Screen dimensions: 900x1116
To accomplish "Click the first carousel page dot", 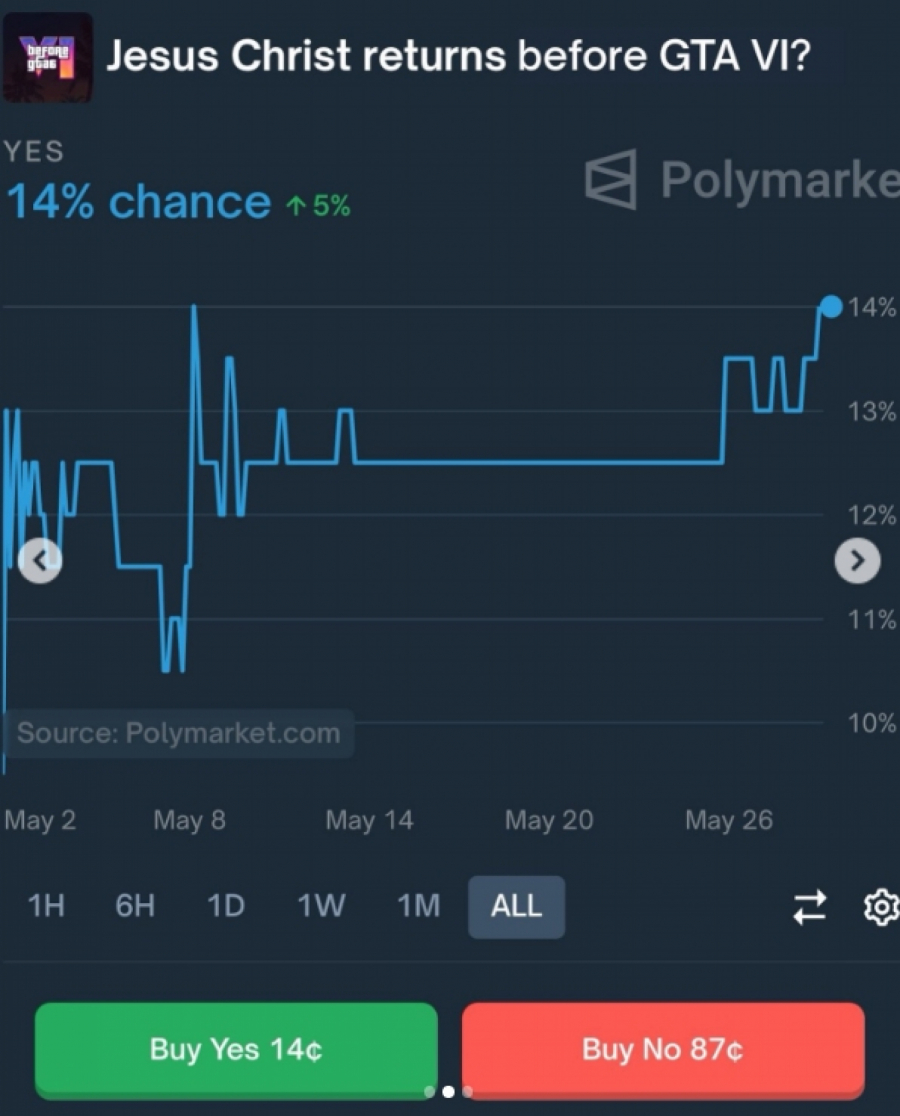I will [429, 1092].
